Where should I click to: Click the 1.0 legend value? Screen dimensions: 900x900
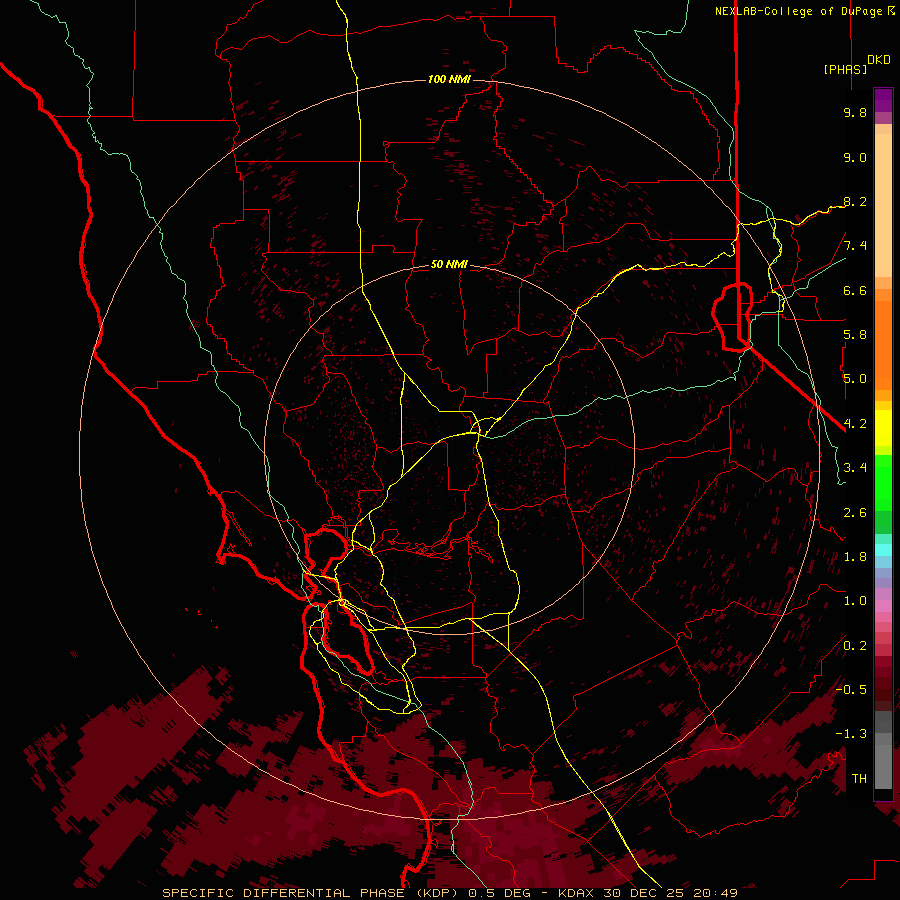pyautogui.click(x=855, y=601)
